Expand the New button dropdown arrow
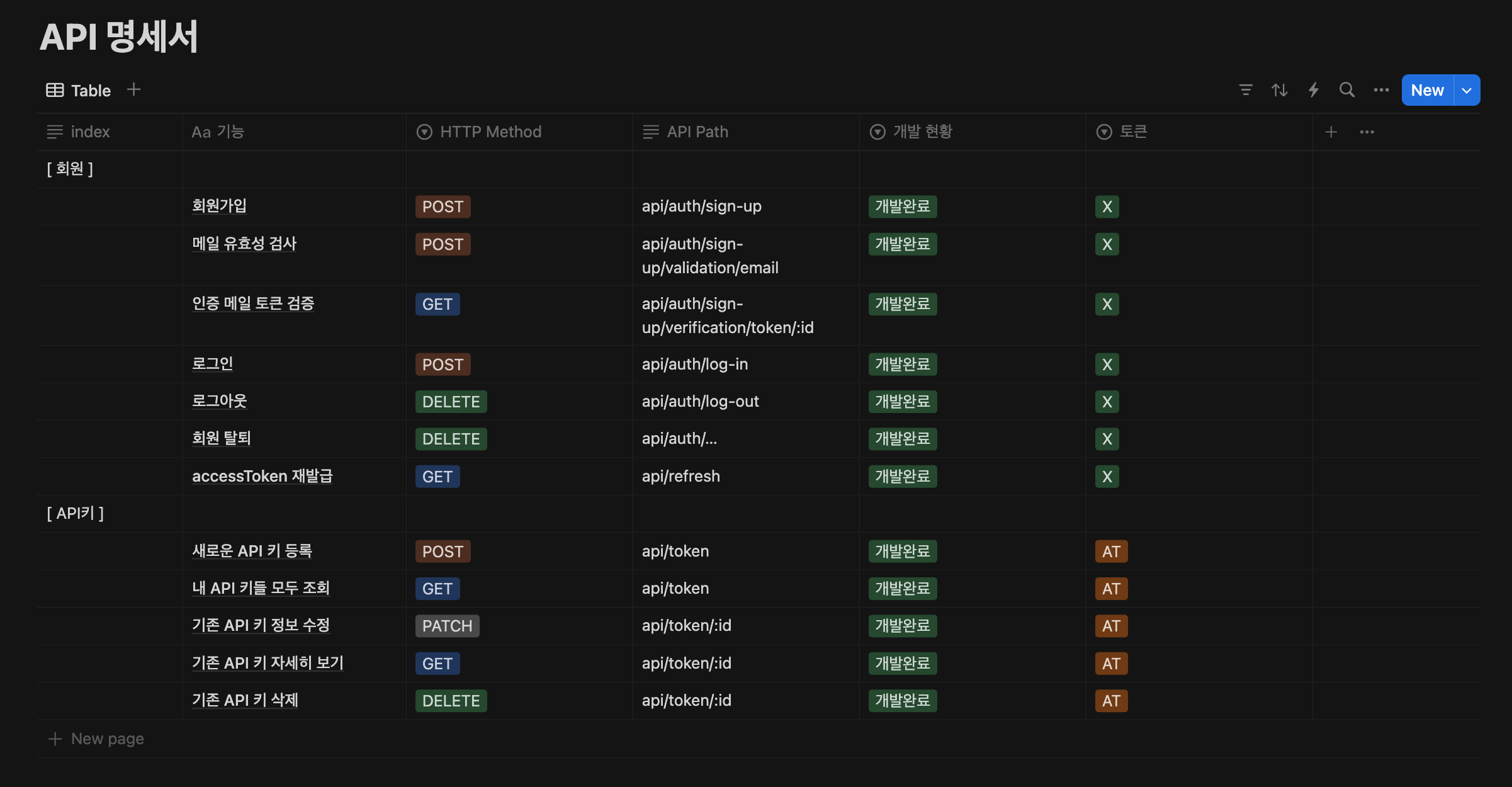The image size is (1512, 787). pyautogui.click(x=1467, y=90)
